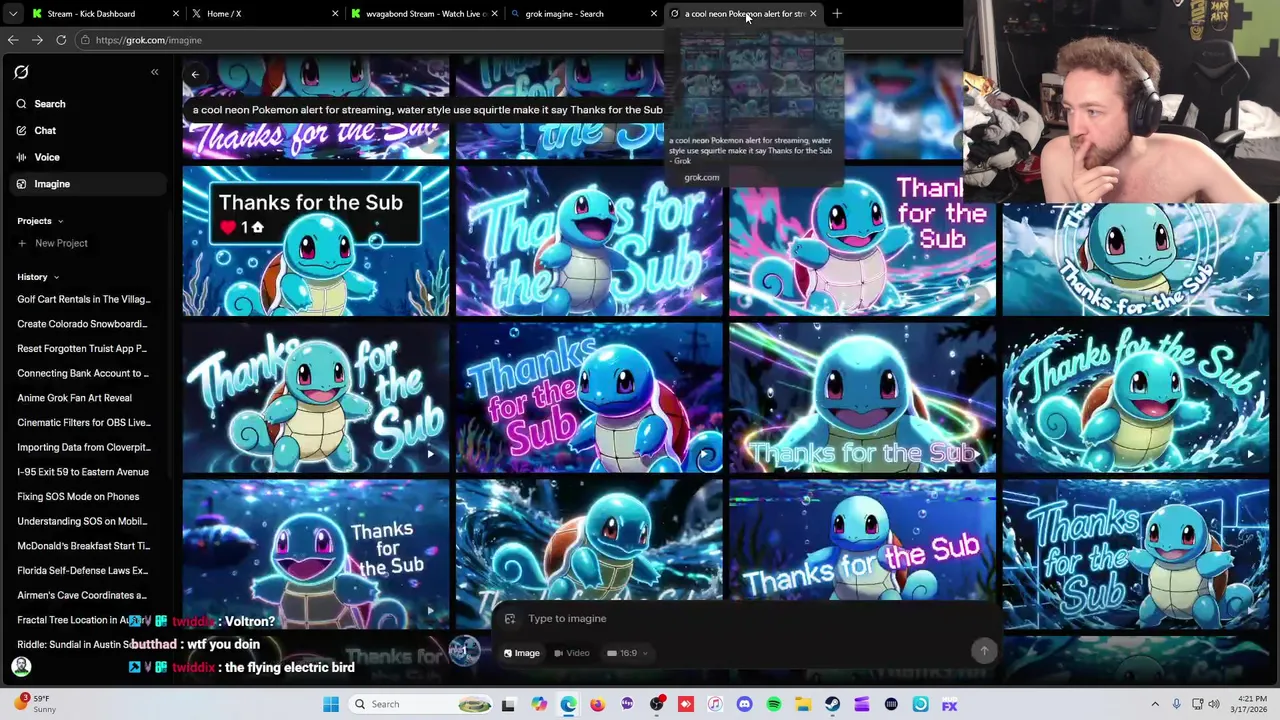The height and width of the screenshot is (720, 1280).
Task: Reload the grok.com page
Action: point(61,40)
